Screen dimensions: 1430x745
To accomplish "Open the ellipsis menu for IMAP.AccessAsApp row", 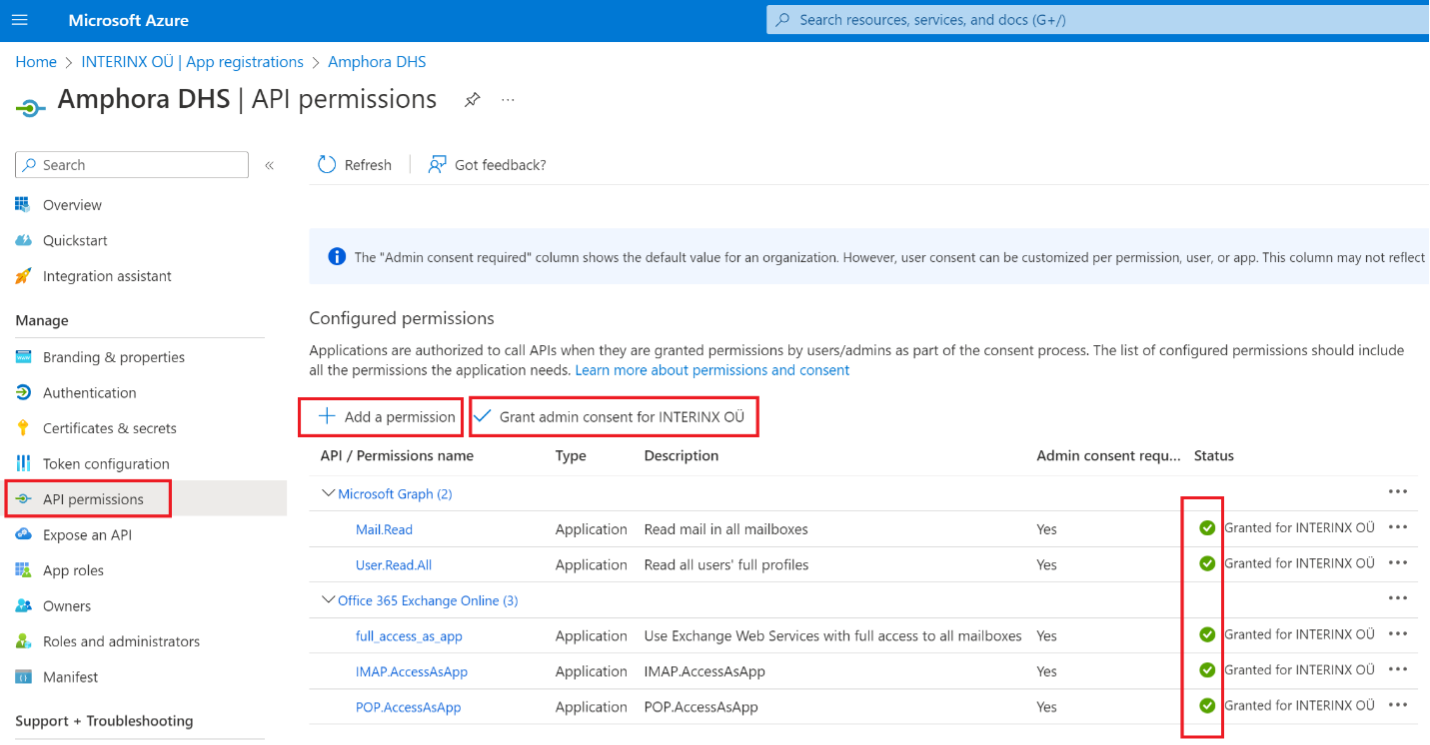I will tap(1398, 670).
